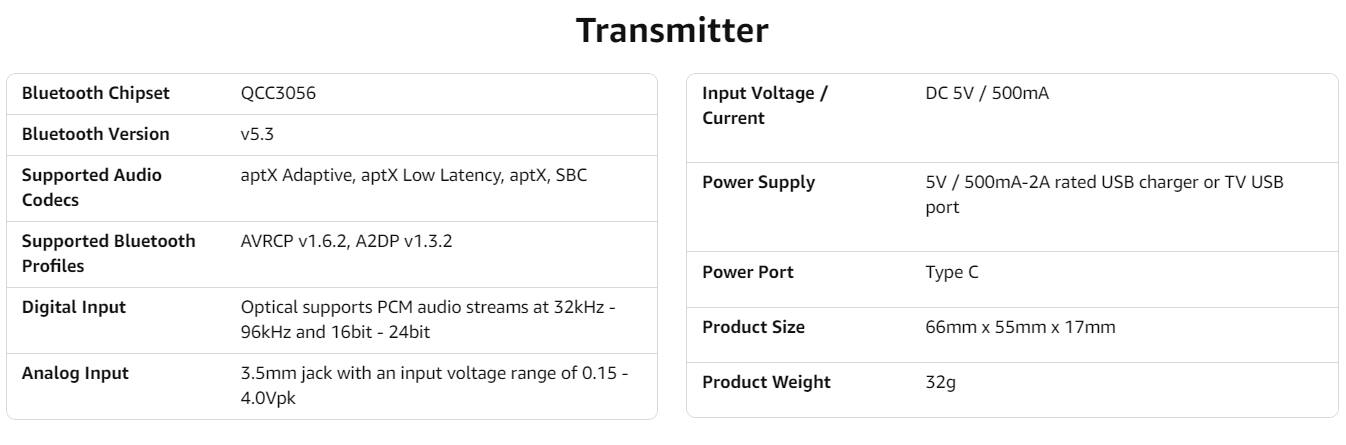Select the USB charger or TV USB port text
Screen dimensions: 1346x445
(1104, 194)
